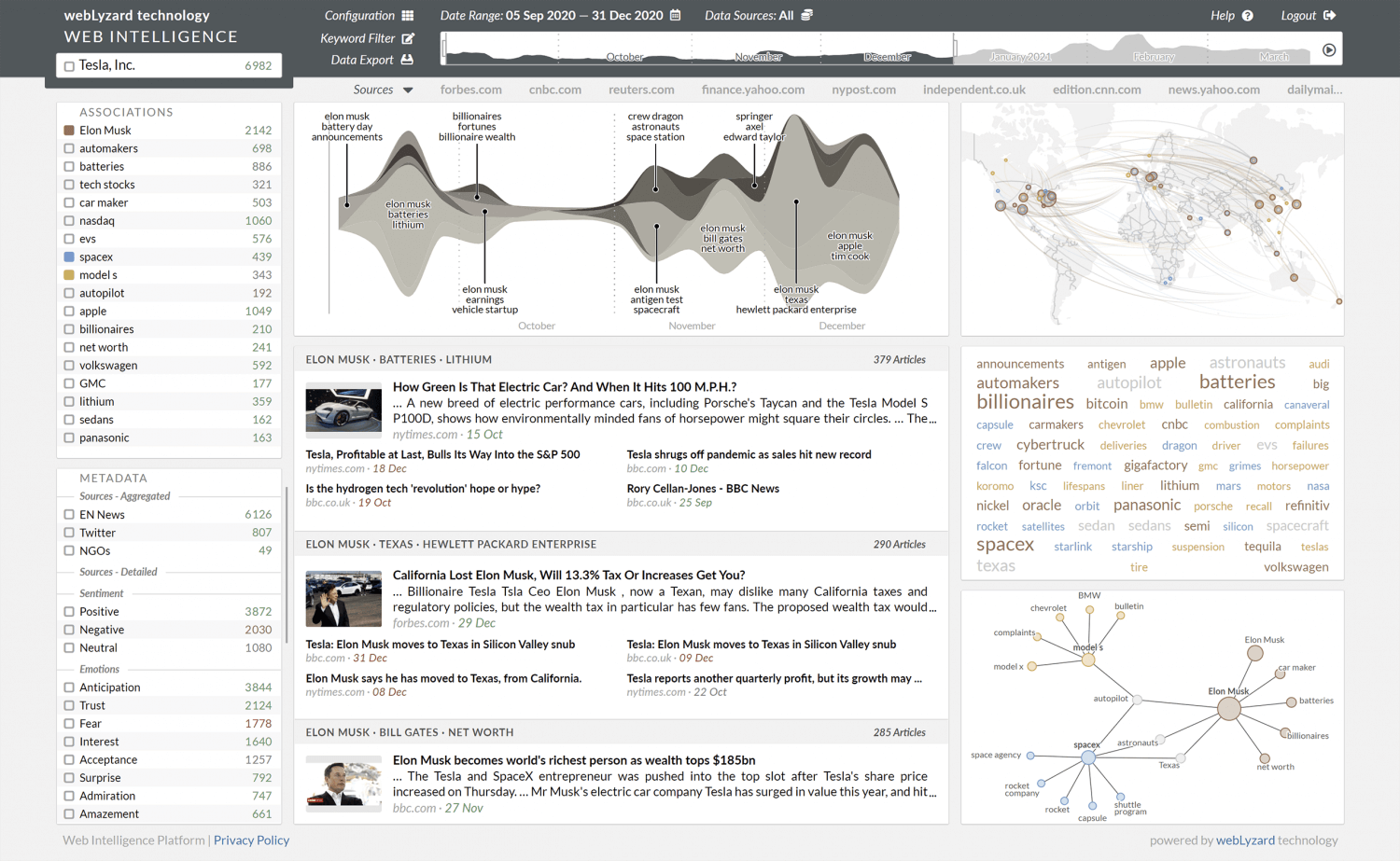Select the finance.yahoo.com source tab
The image size is (1400, 861).
point(753,90)
